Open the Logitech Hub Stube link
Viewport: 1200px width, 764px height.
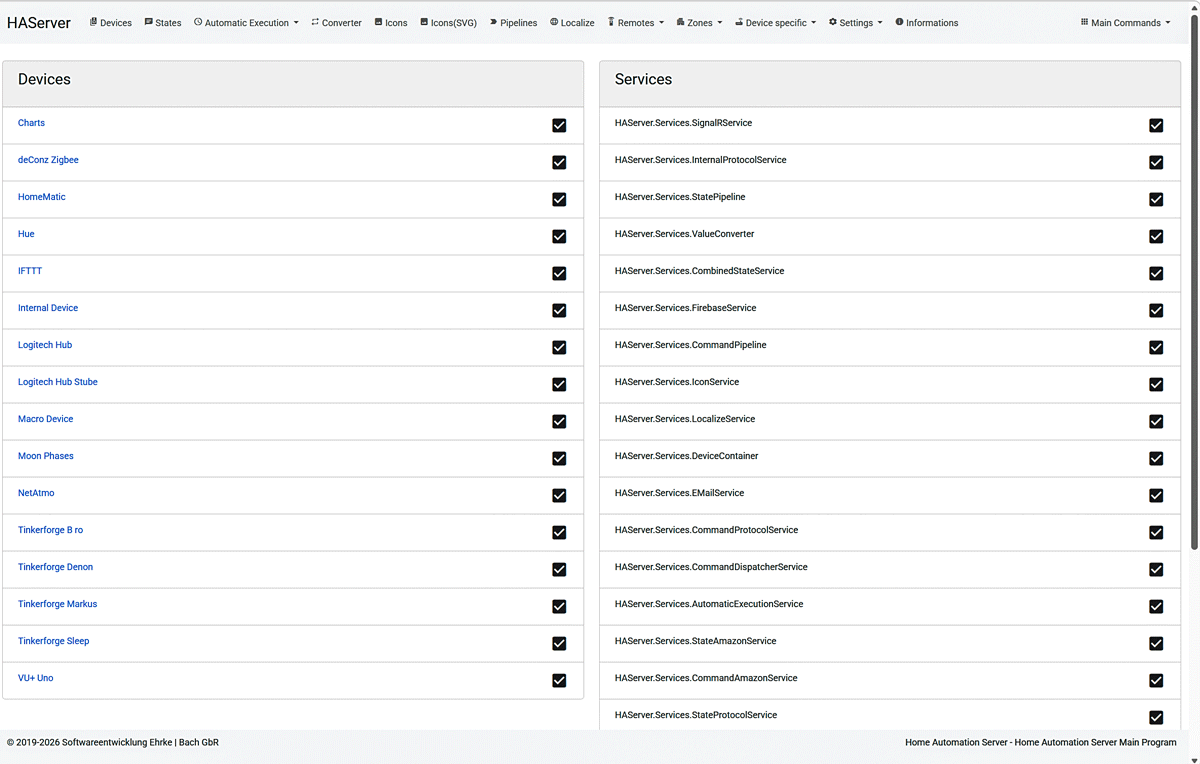(58, 382)
